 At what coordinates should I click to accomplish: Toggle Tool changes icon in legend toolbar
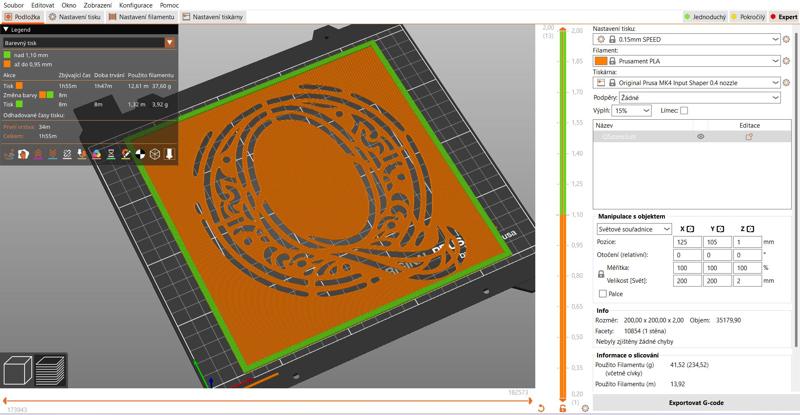[82, 154]
